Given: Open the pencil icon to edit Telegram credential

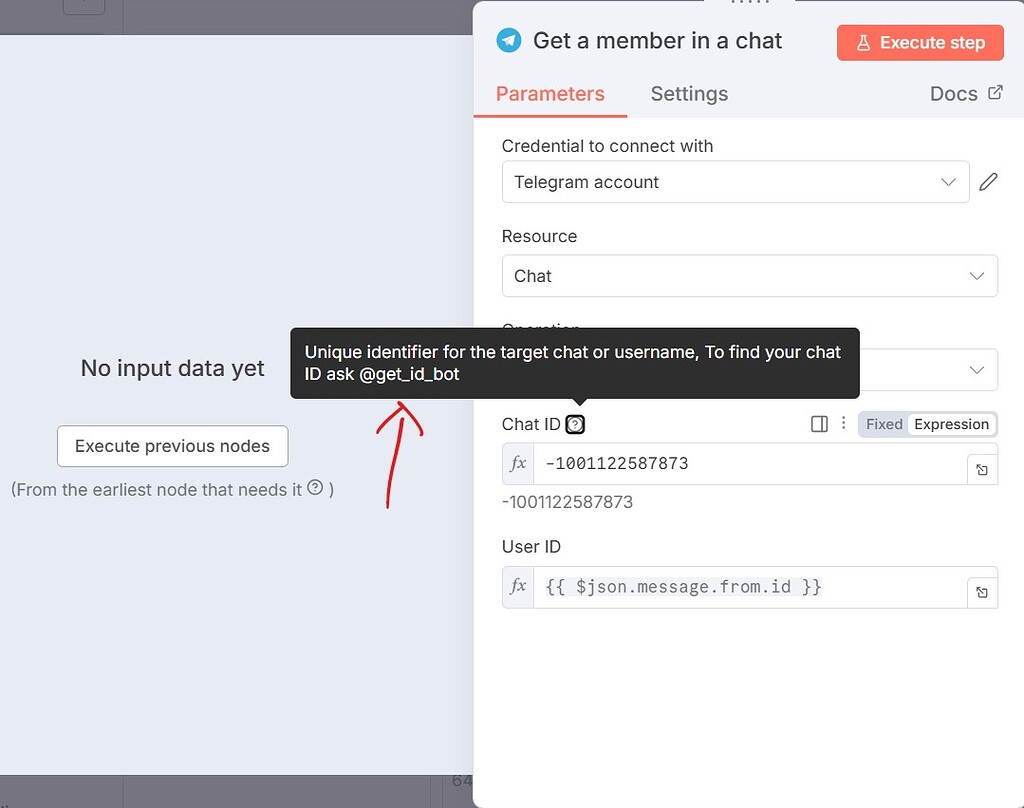Looking at the screenshot, I should pos(988,182).
